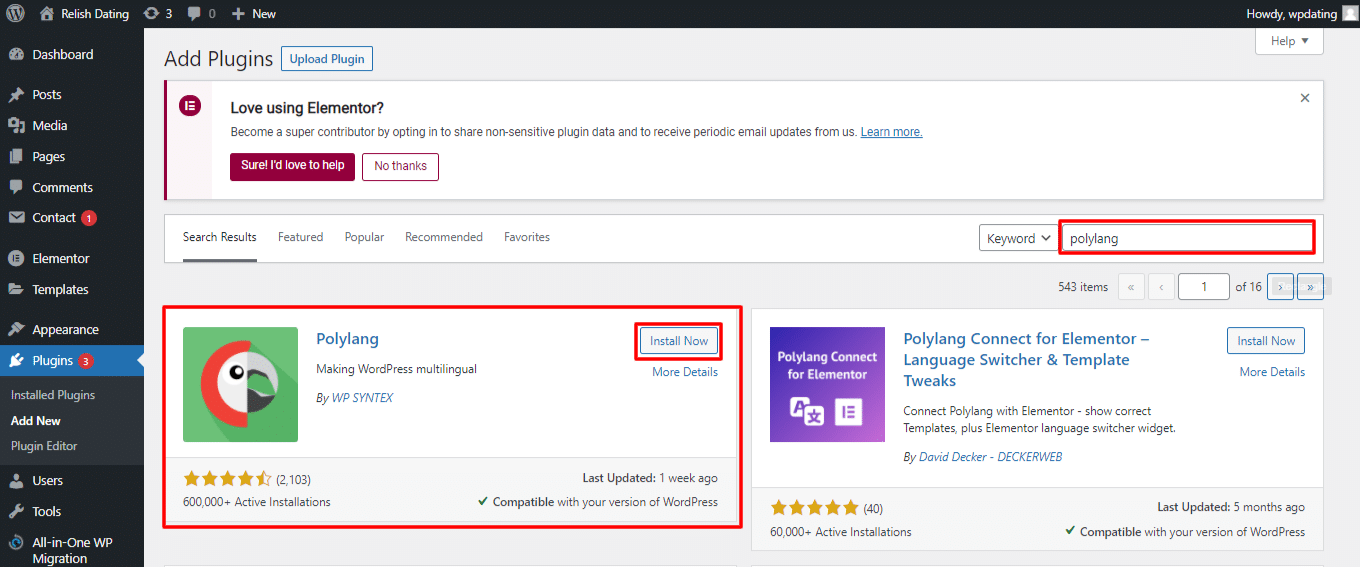The width and height of the screenshot is (1360, 567).
Task: Click the Users icon in sidebar
Action: (x=16, y=481)
